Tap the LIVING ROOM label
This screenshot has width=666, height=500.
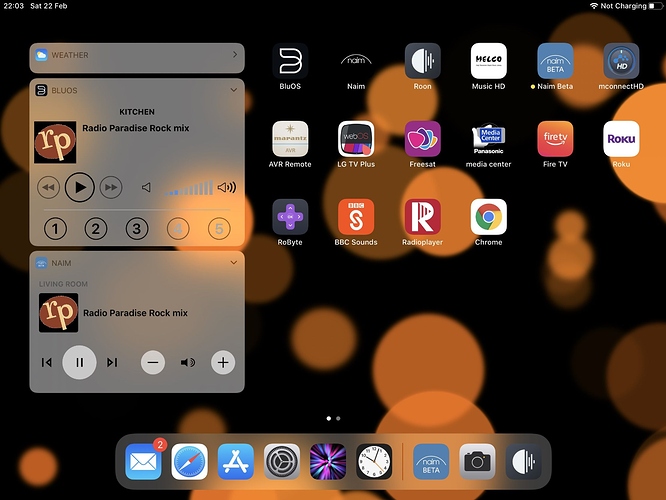pos(63,284)
